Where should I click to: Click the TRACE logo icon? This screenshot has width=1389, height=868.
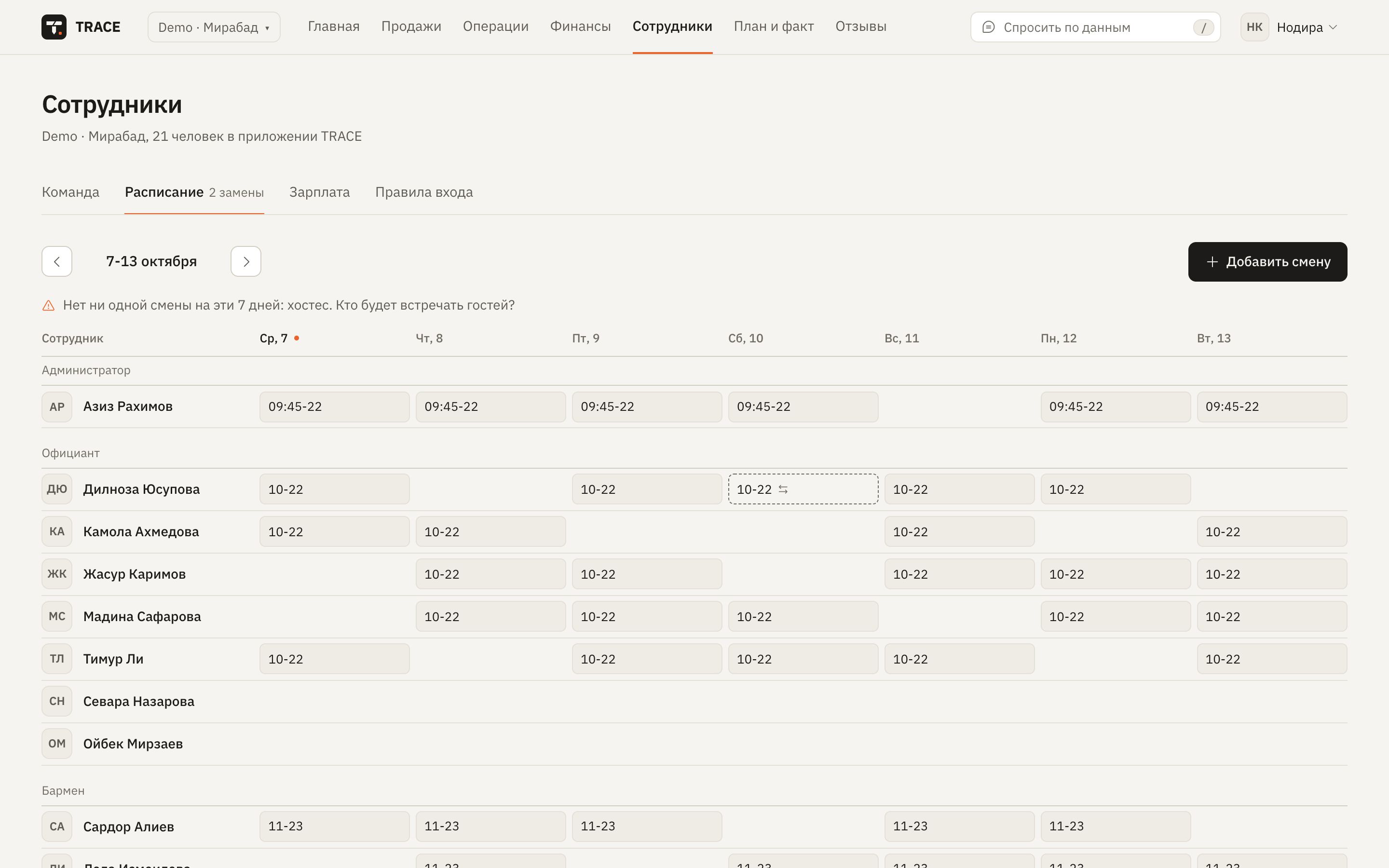(54, 27)
